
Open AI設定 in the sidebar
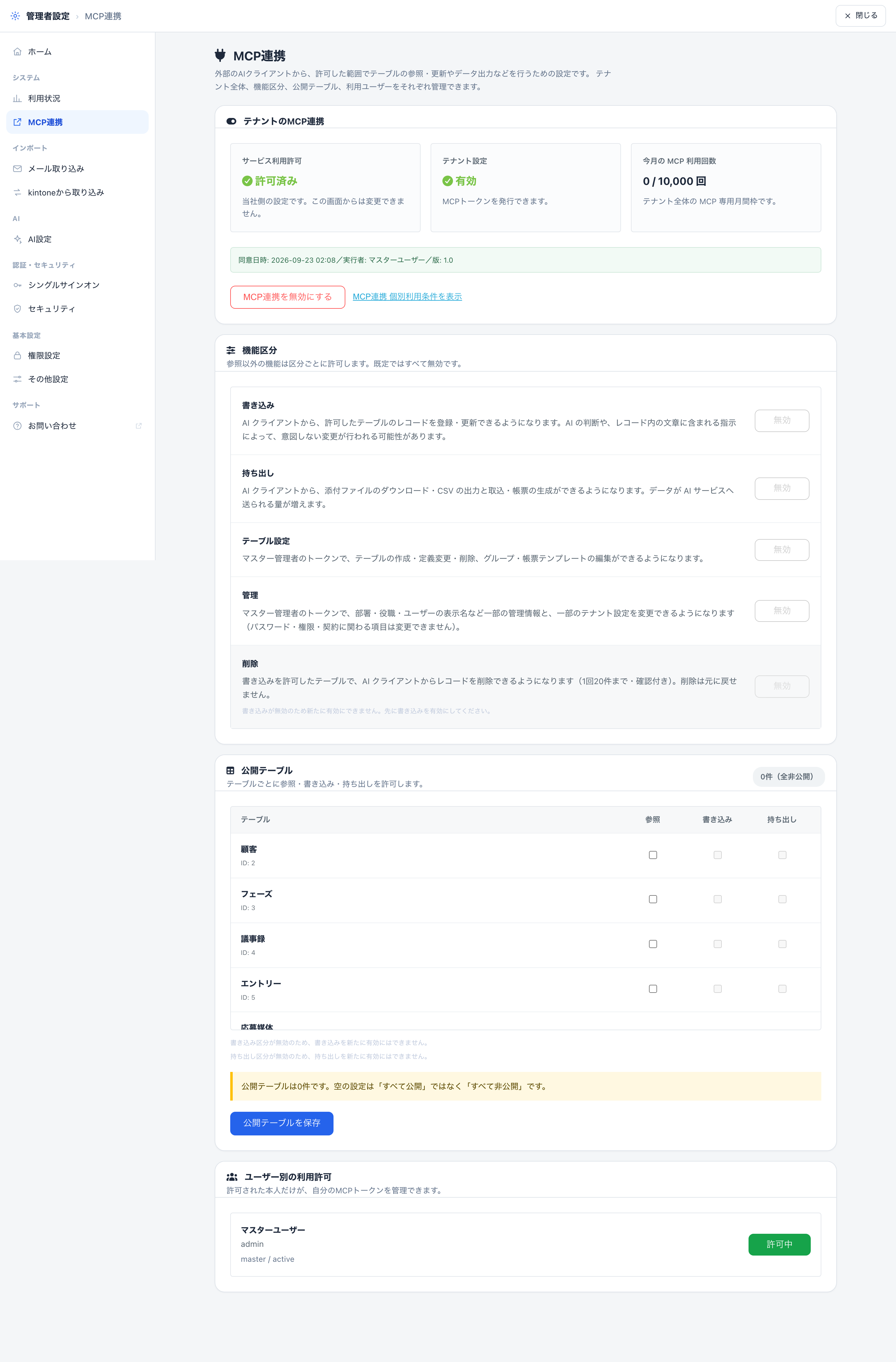click(77, 239)
